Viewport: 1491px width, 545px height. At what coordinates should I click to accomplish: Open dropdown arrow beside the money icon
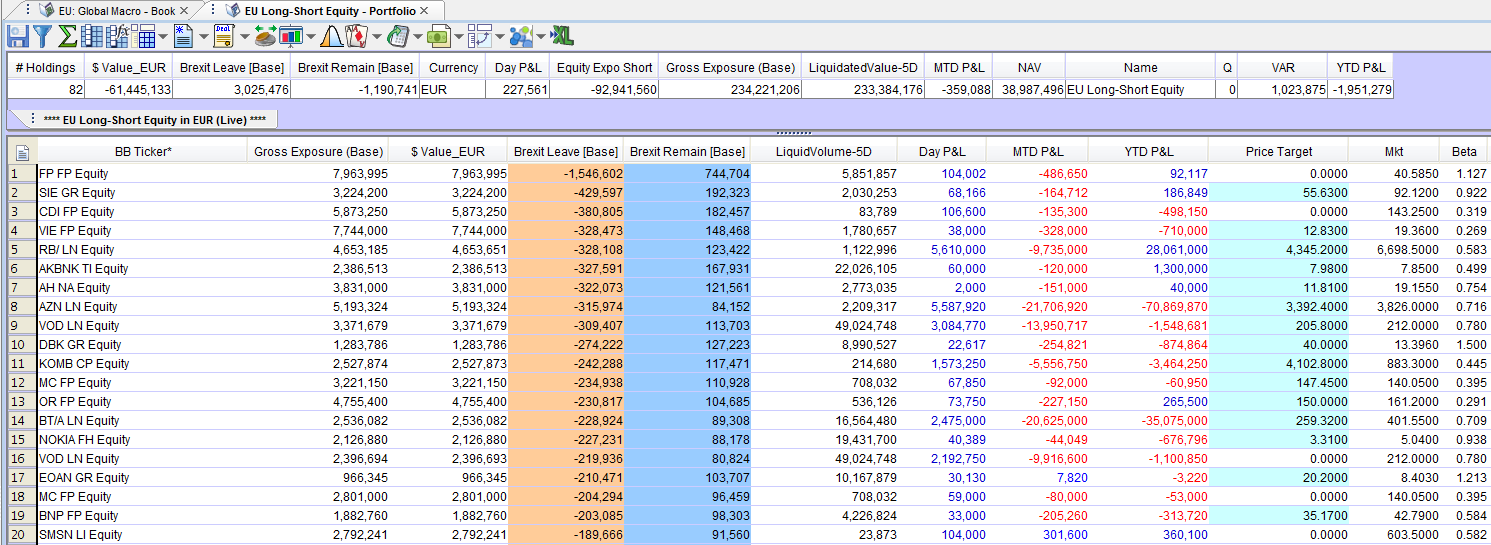coord(459,38)
